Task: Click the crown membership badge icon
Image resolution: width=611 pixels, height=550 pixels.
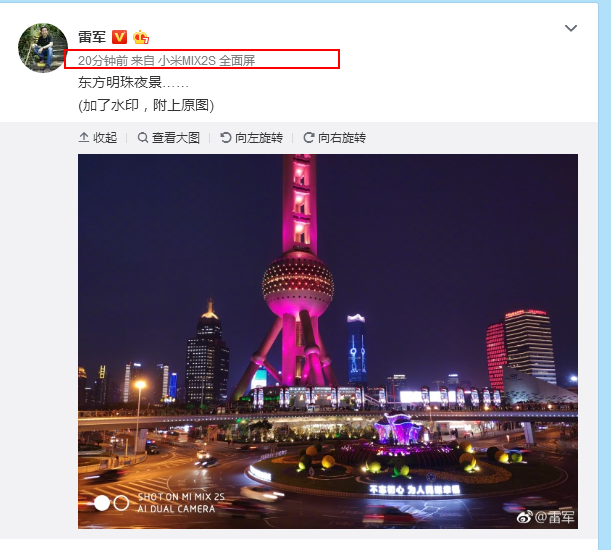Action: pos(141,37)
